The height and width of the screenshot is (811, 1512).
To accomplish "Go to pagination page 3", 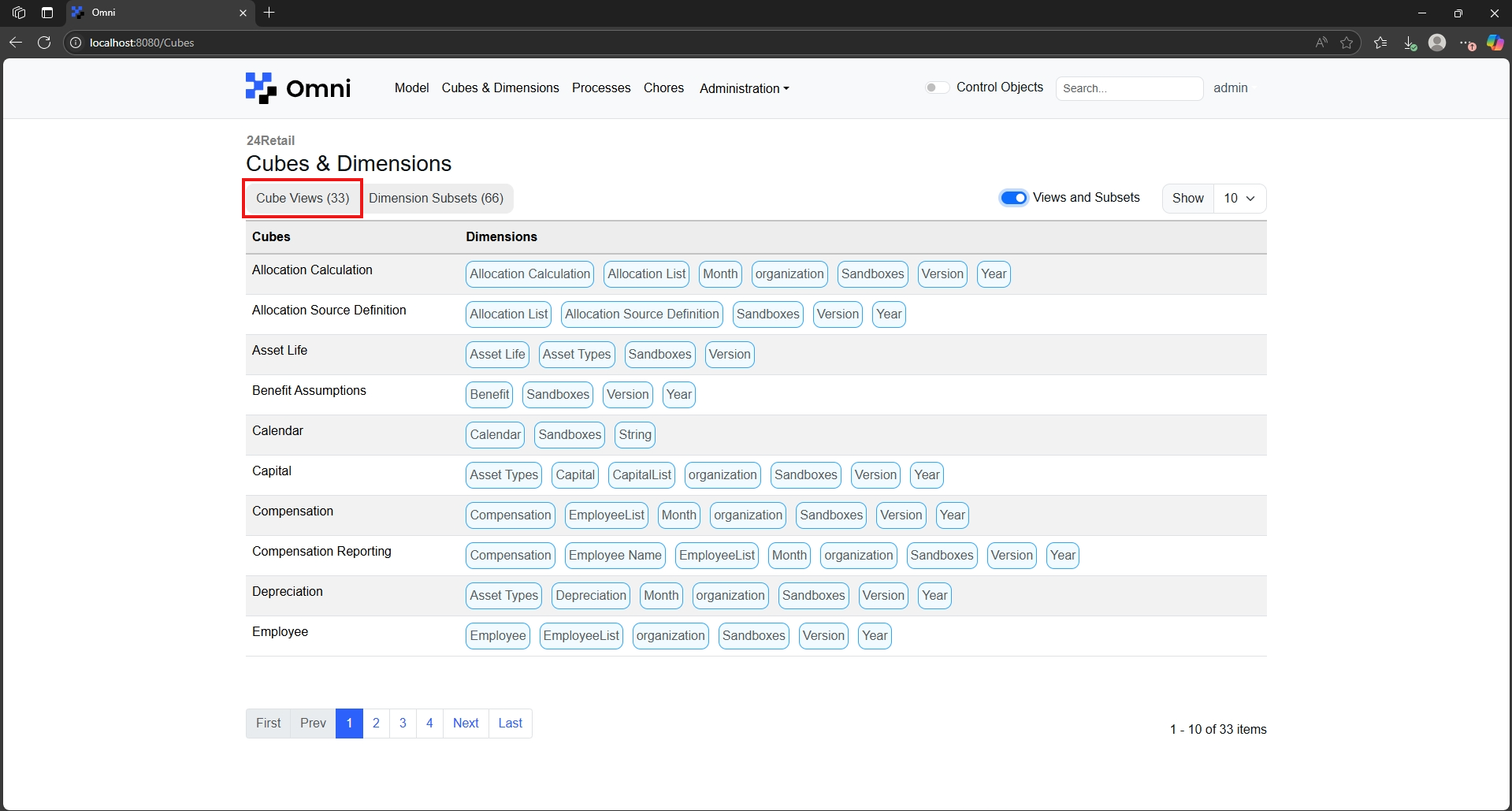I will [x=403, y=724].
